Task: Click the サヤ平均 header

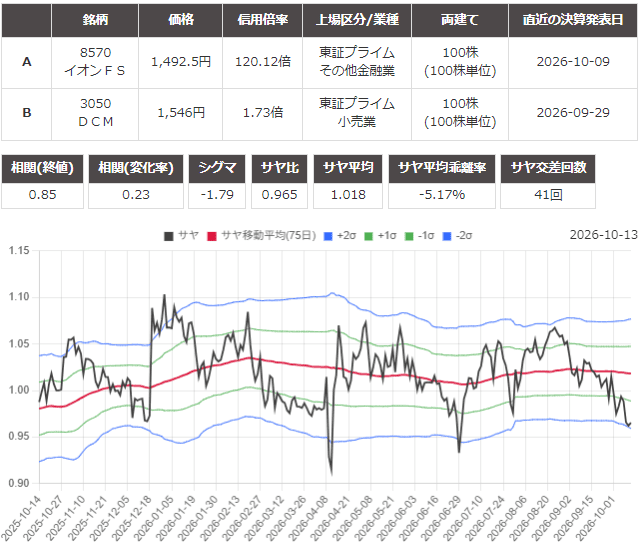Action: [348, 168]
